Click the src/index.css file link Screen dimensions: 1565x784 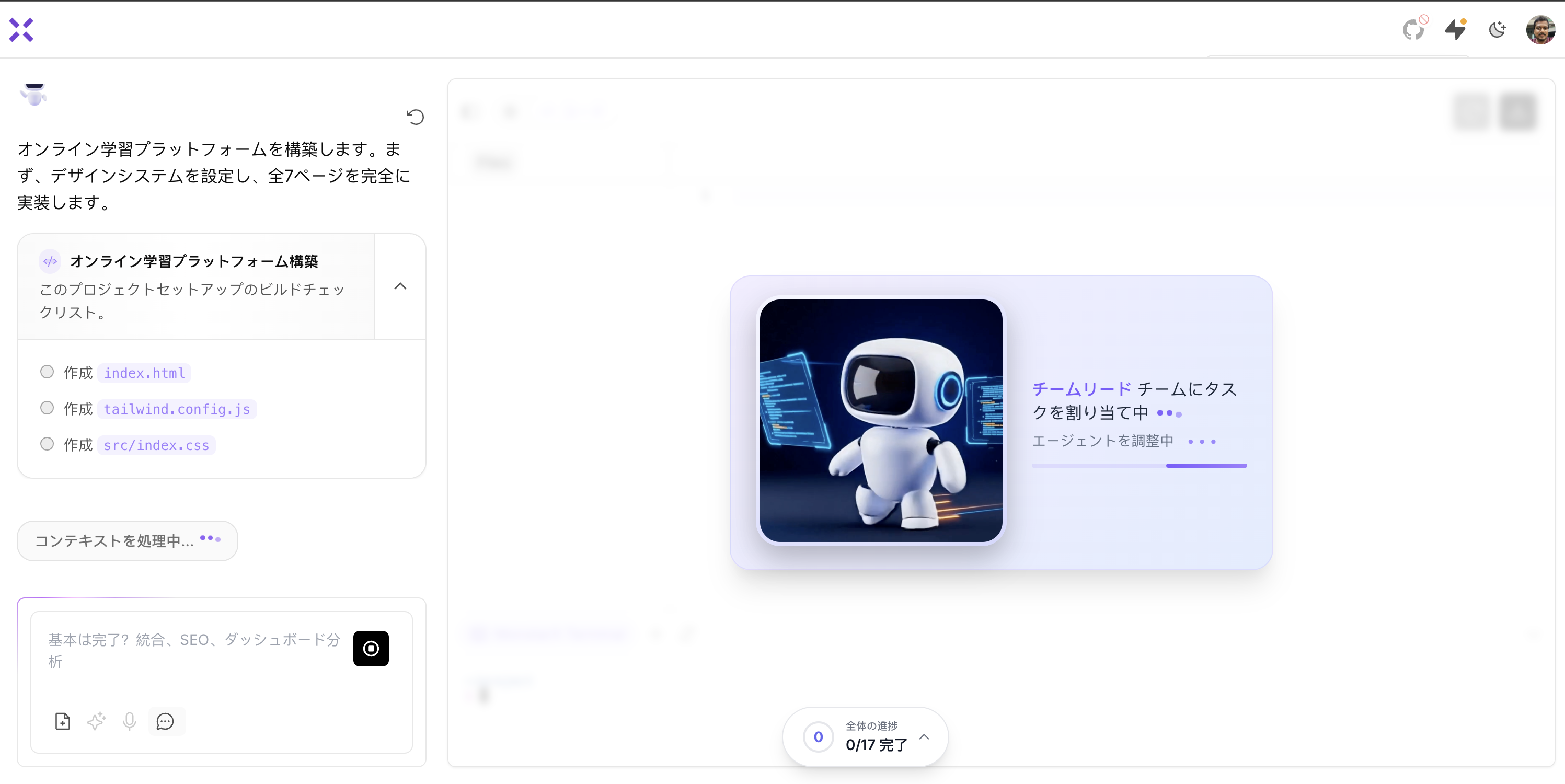(x=156, y=445)
